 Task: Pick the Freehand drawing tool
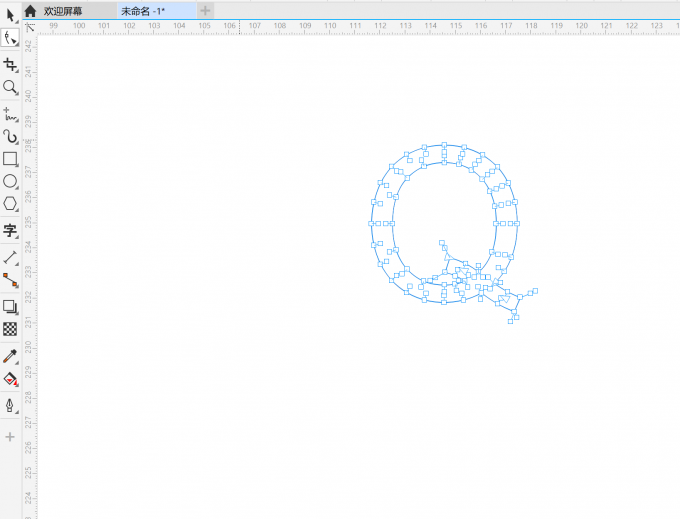[x=10, y=113]
